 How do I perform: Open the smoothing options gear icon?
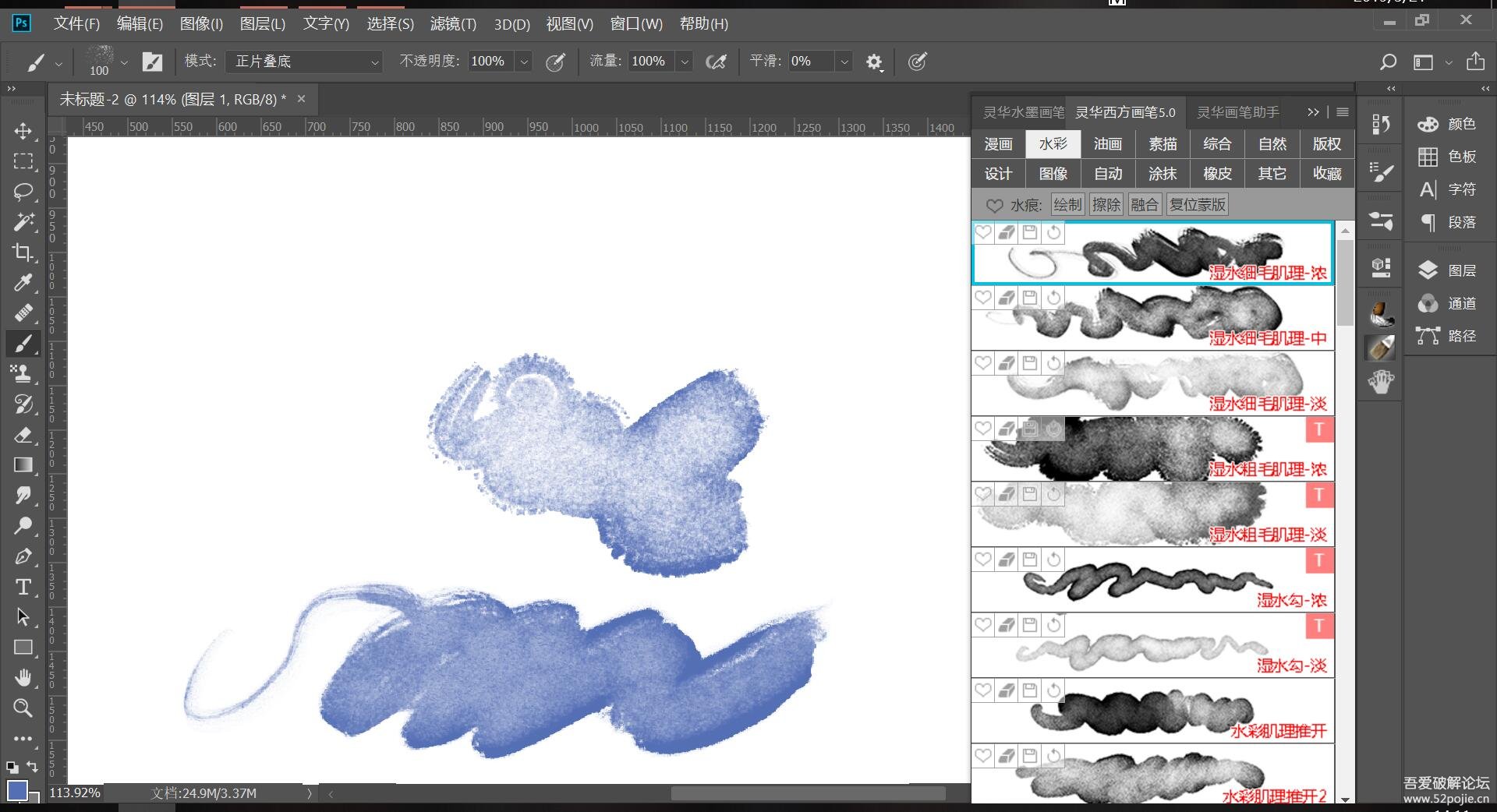point(874,62)
